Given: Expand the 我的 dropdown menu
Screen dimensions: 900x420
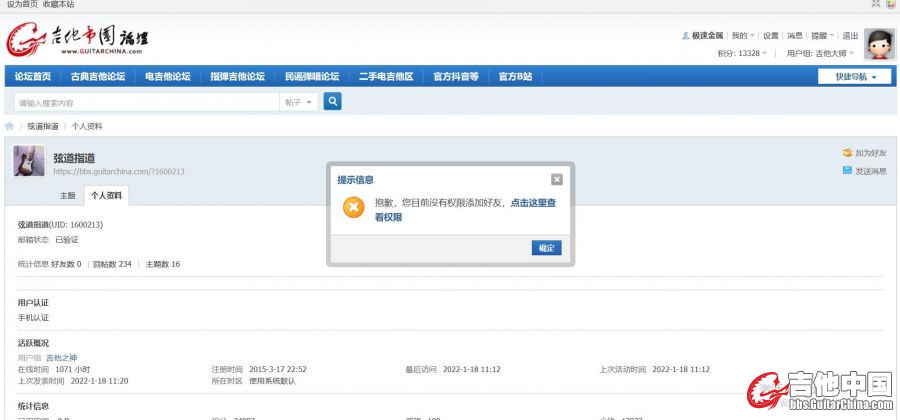Looking at the screenshot, I should 741,36.
